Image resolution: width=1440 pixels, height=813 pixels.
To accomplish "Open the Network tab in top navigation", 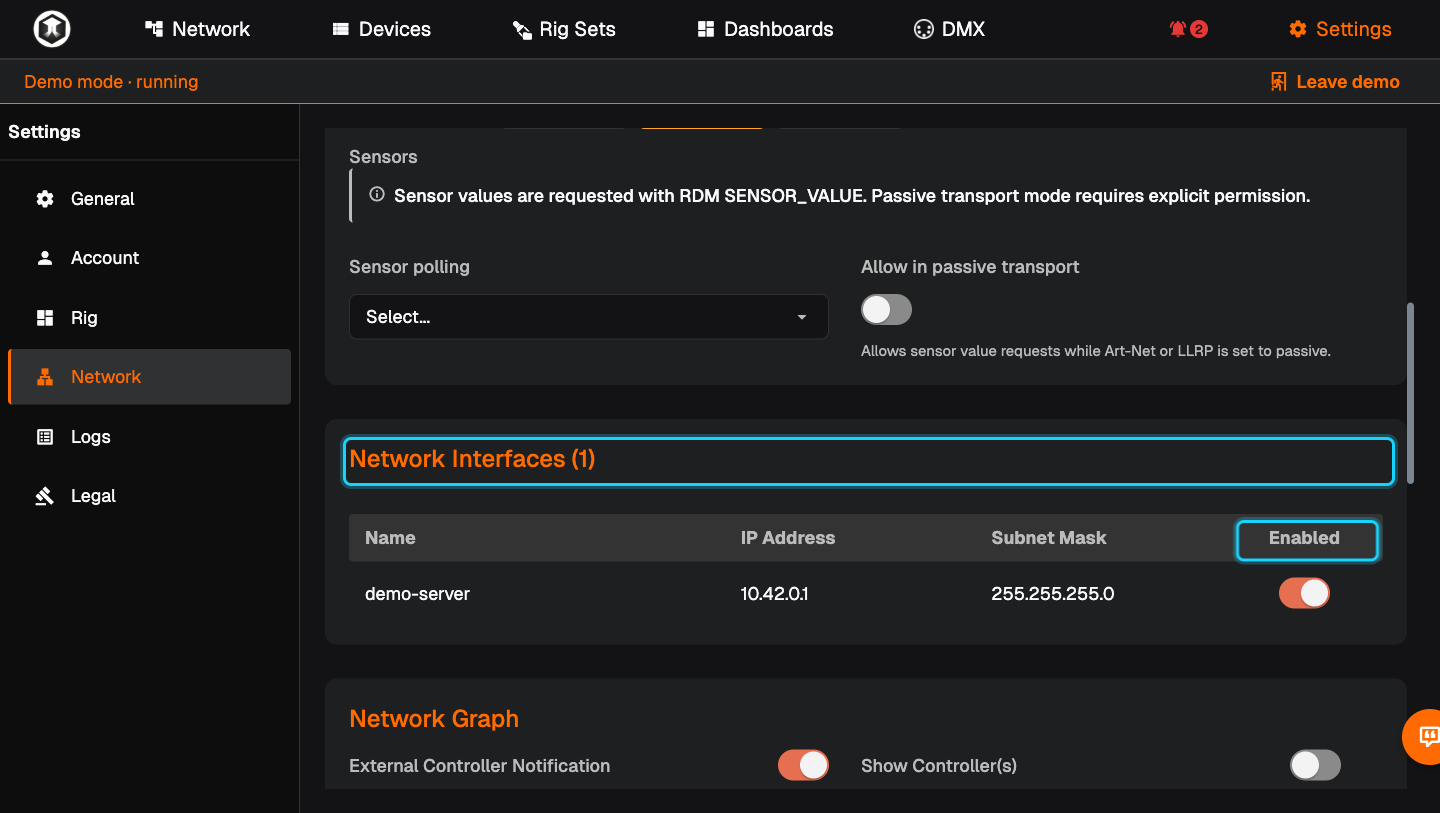I will pyautogui.click(x=197, y=29).
